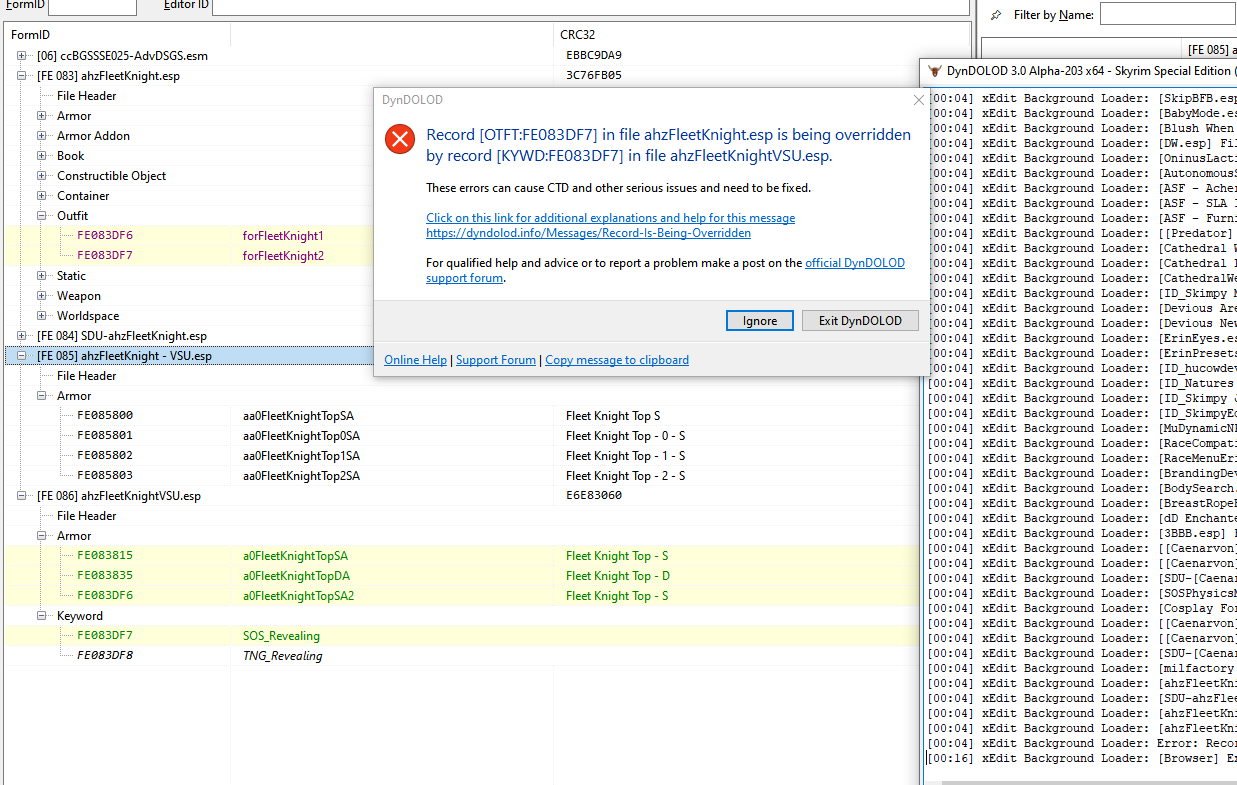
Task: Click the [SkipBFB.esp log line in DynDOLOD window
Action: tap(1084, 98)
